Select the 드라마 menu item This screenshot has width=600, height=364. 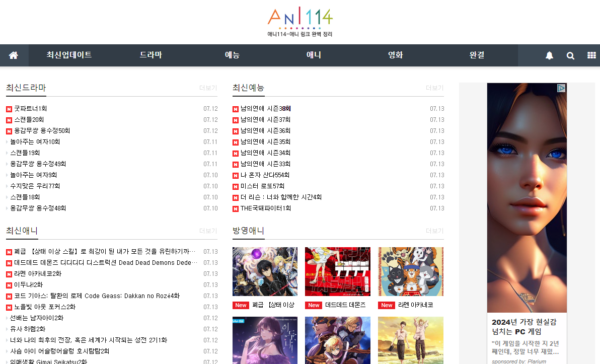[x=150, y=55]
